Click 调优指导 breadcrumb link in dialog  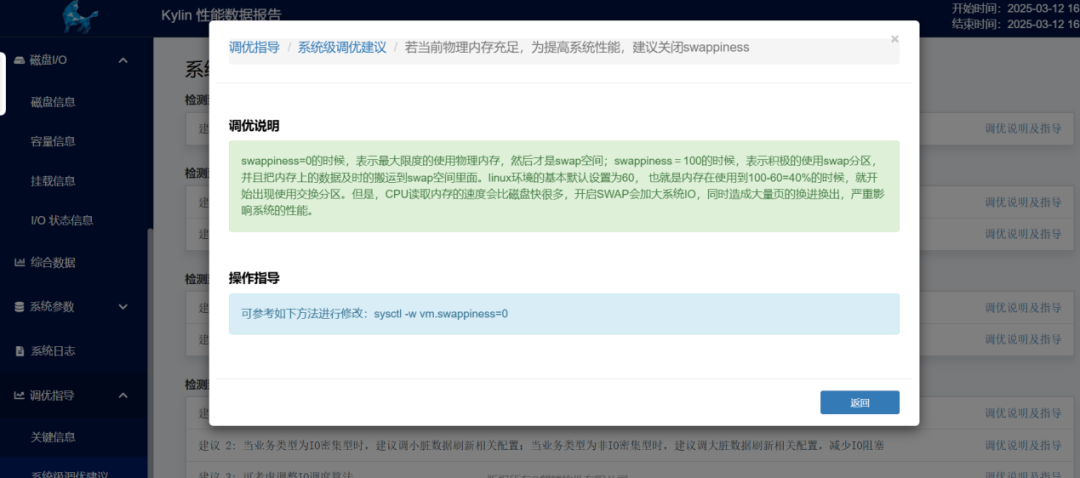[x=254, y=48]
